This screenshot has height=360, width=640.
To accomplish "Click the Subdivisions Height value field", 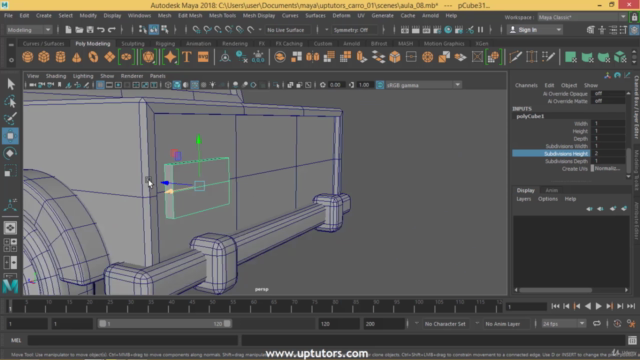I will (x=608, y=153).
